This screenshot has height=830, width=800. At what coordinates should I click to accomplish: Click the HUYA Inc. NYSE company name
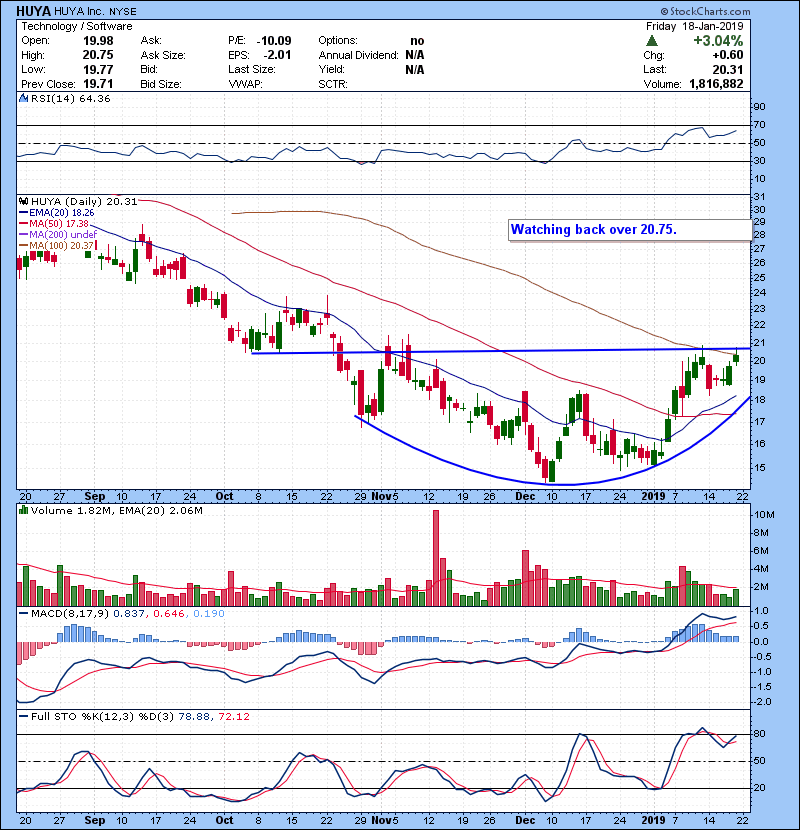pos(95,11)
